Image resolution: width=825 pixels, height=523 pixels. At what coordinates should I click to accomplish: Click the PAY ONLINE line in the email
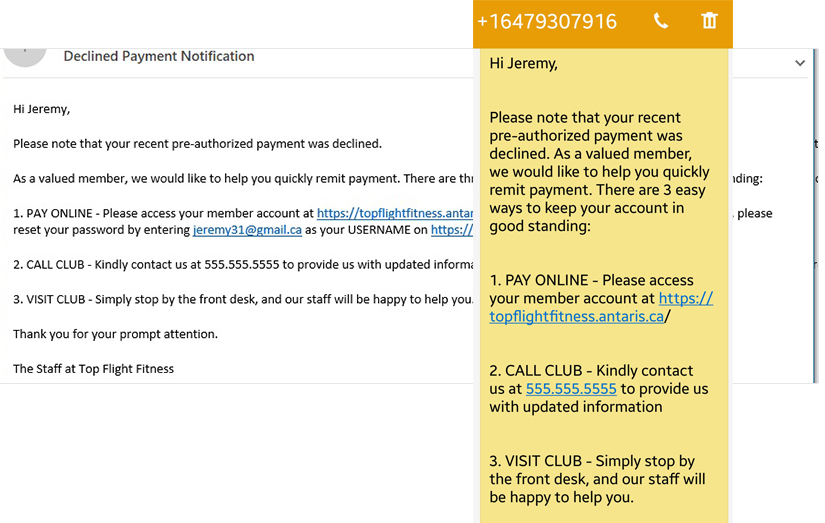(243, 222)
